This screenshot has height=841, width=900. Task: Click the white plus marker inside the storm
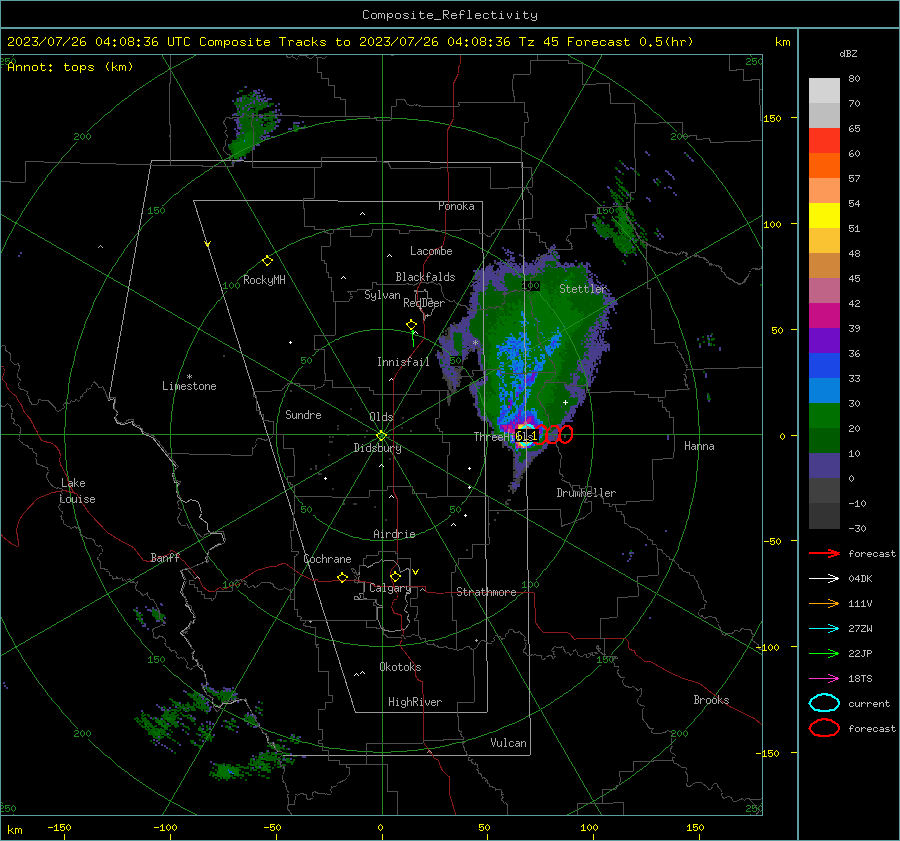pos(565,402)
